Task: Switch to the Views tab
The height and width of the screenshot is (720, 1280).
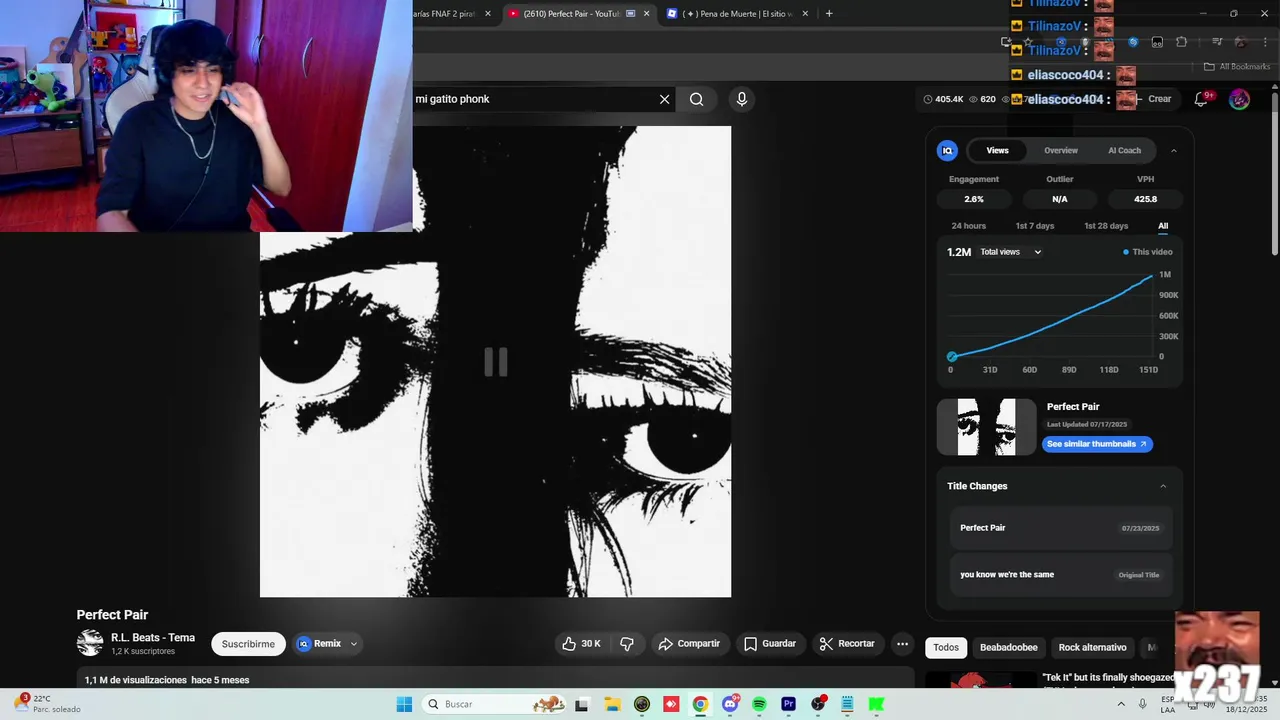Action: [x=998, y=151]
